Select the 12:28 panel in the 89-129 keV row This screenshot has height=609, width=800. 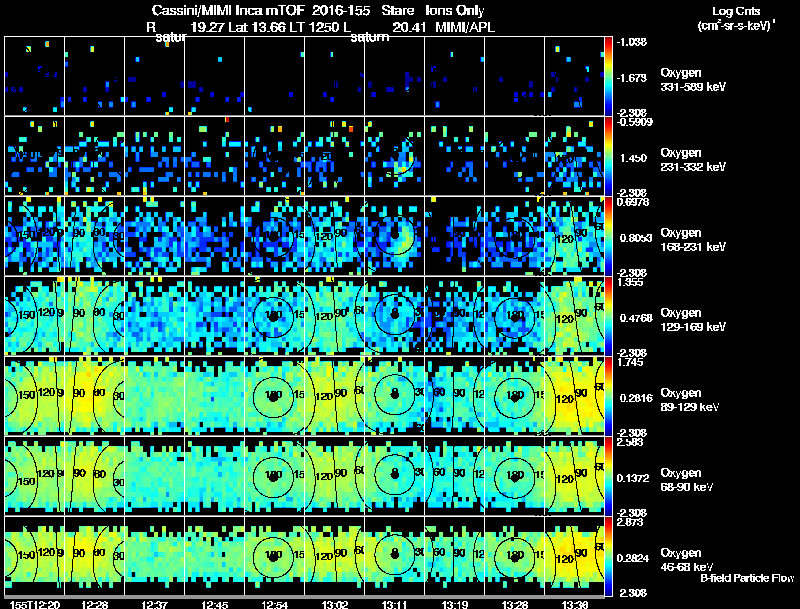[x=94, y=396]
